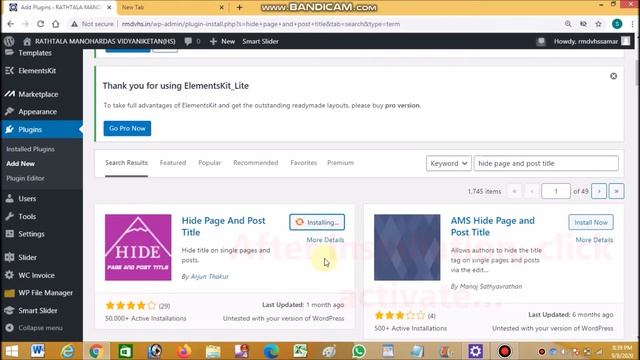This screenshot has height=360, width=640.
Task: Open Slider sidebar menu
Action: pos(27,258)
